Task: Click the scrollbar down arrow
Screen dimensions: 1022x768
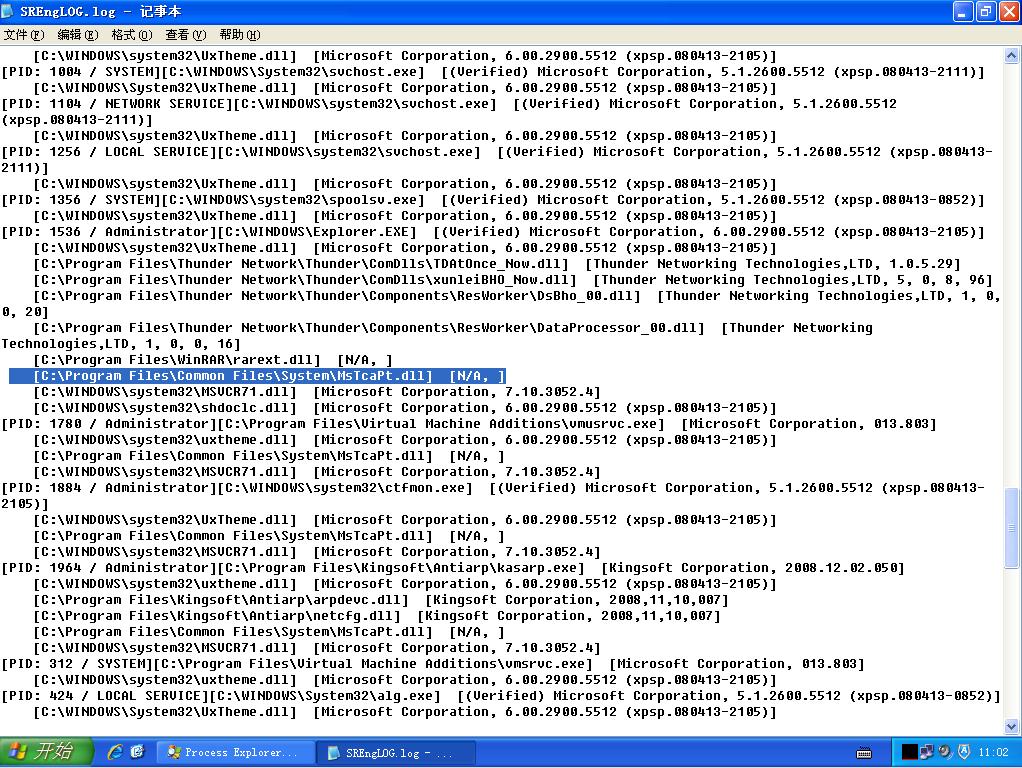Action: click(x=1012, y=725)
